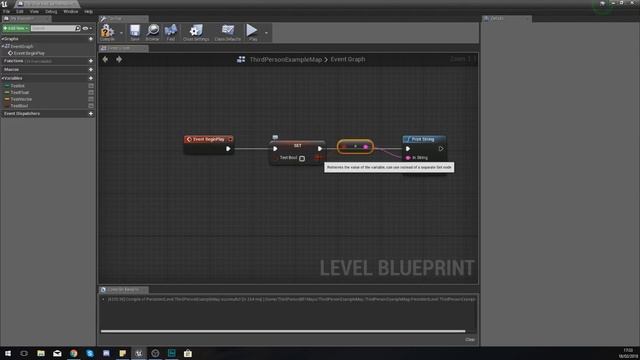Navigate back in the graph history

click(x=105, y=59)
